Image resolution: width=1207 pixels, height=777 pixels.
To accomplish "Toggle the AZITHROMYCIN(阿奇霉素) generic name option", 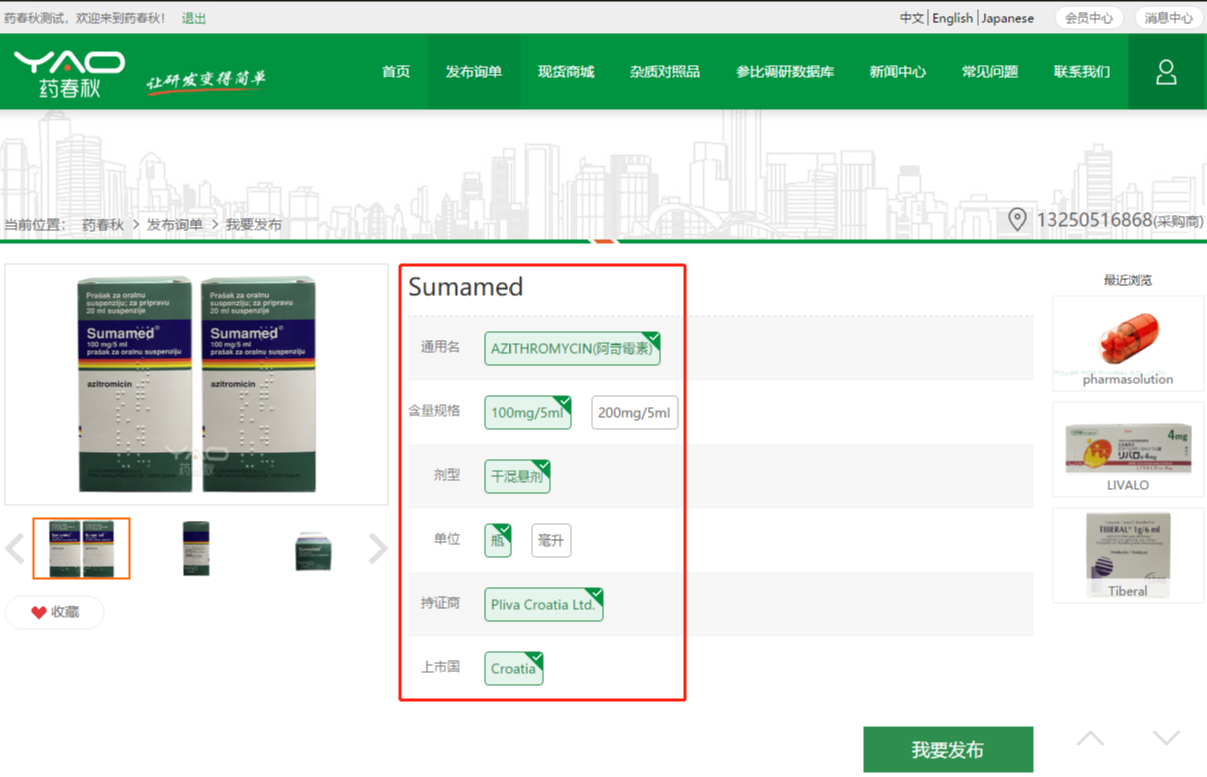I will (x=572, y=349).
